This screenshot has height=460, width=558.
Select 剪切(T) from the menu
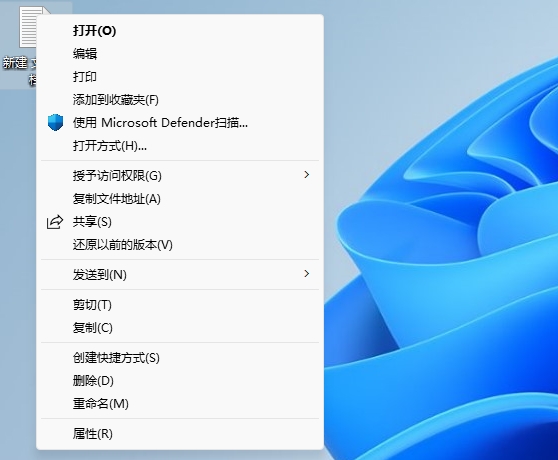tap(180, 305)
